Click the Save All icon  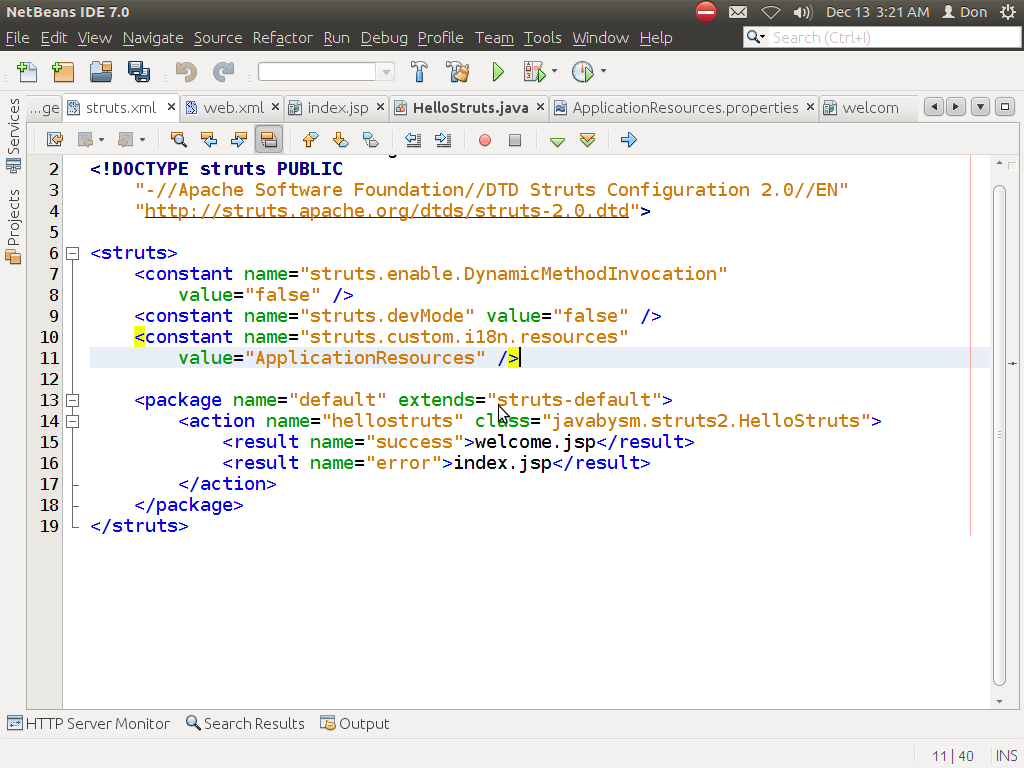coord(139,71)
